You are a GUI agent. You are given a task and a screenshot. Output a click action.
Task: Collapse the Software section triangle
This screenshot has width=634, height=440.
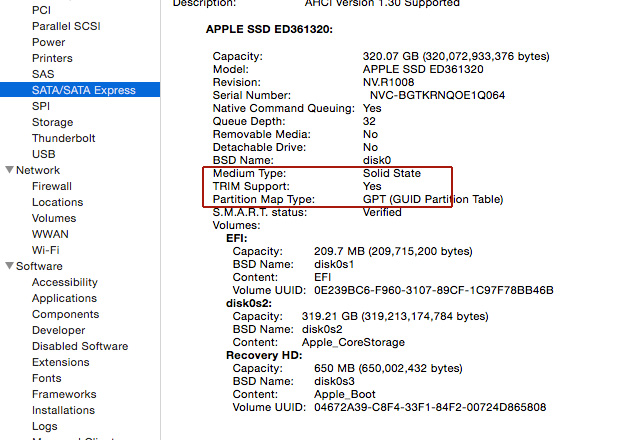10,266
